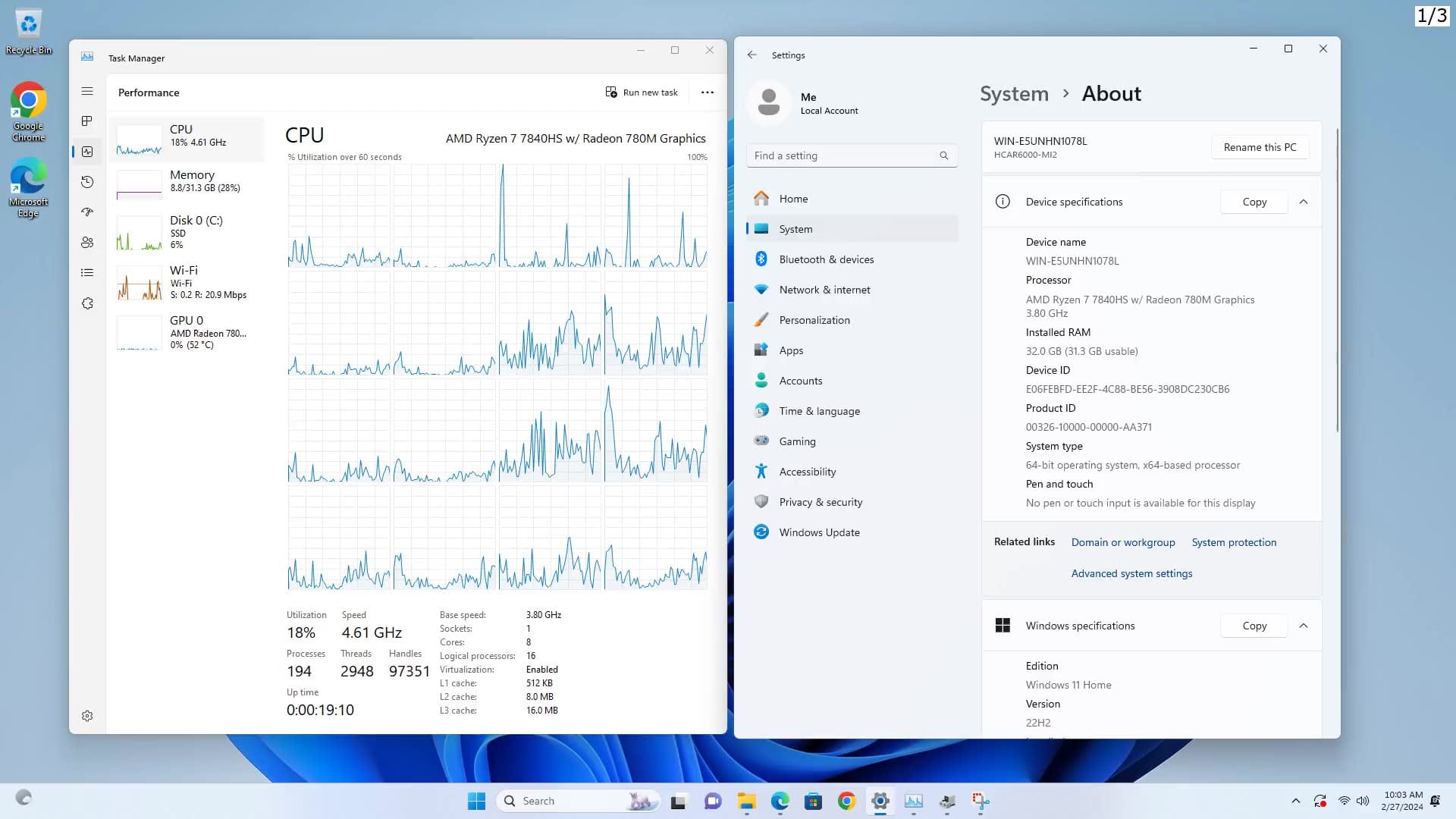This screenshot has width=1456, height=819.
Task: Open System protection link
Action: (x=1234, y=542)
